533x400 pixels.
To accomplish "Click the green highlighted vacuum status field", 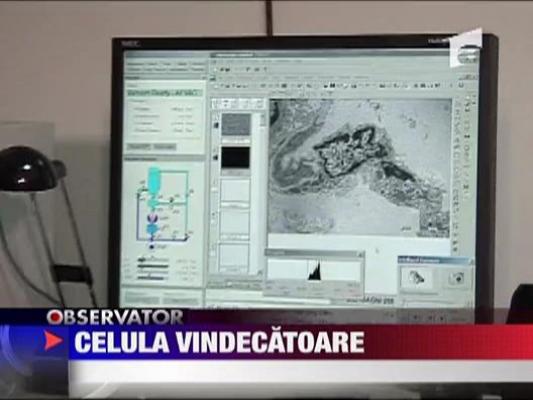I will click(165, 92).
